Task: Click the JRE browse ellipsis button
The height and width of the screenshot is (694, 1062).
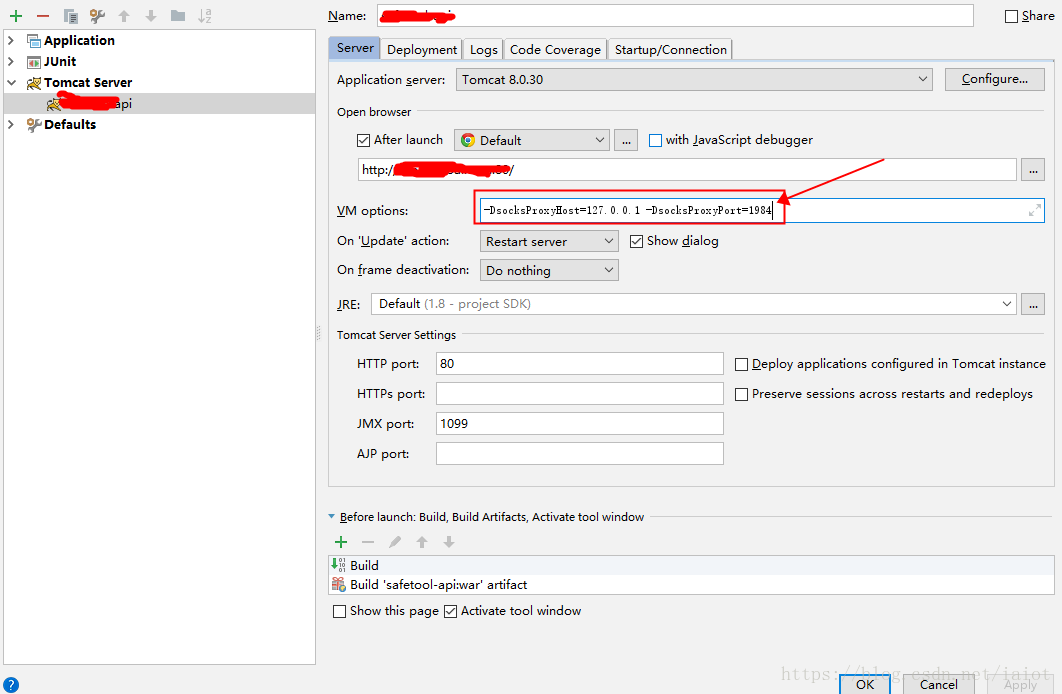Action: tap(1033, 304)
